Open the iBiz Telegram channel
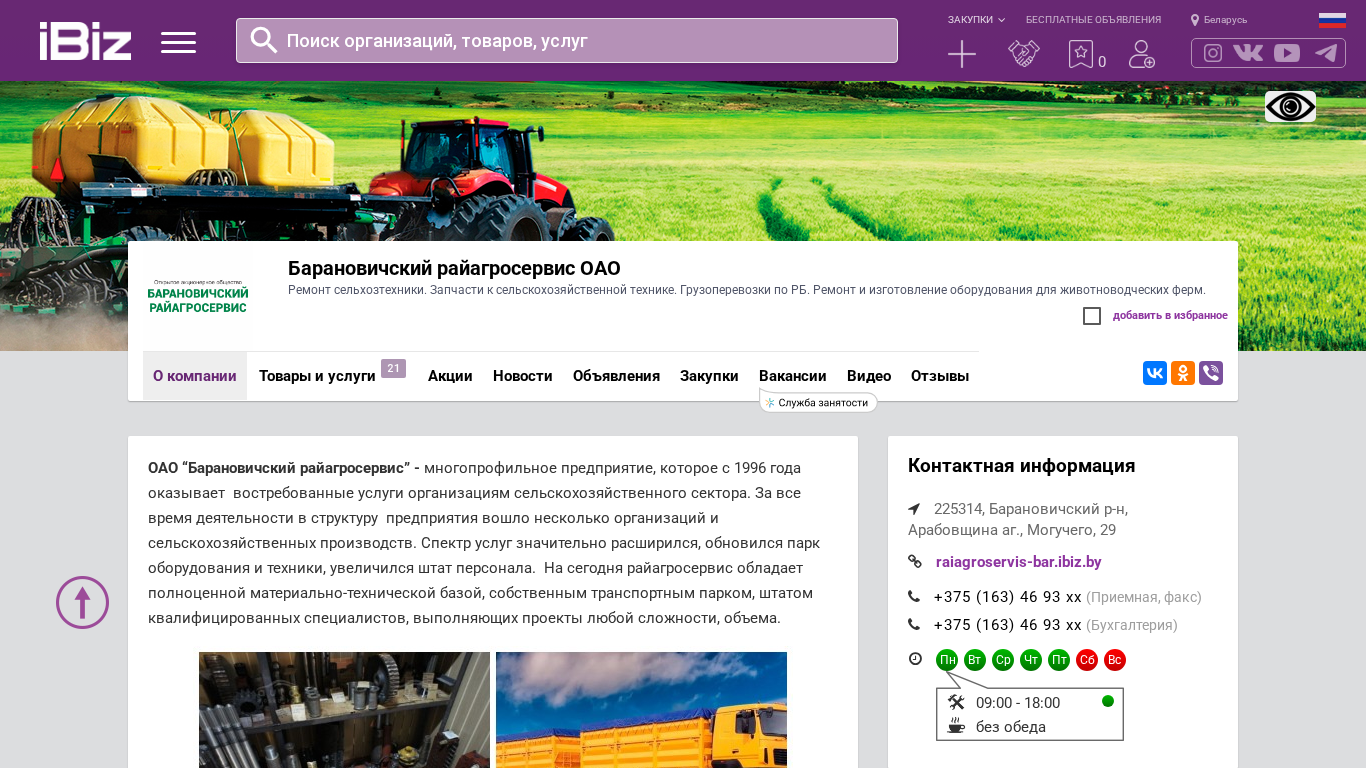The width and height of the screenshot is (1366, 768). coord(1326,53)
